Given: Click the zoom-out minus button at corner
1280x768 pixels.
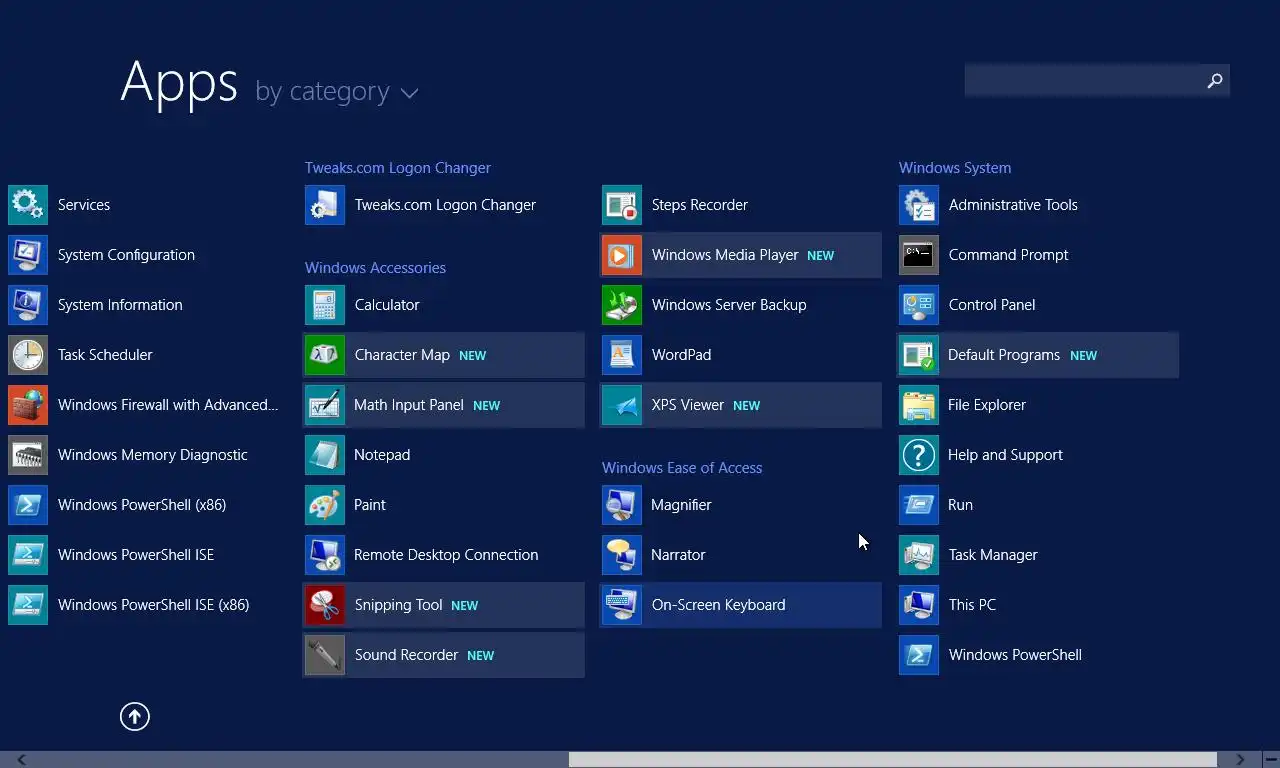Looking at the screenshot, I should [x=1271, y=759].
